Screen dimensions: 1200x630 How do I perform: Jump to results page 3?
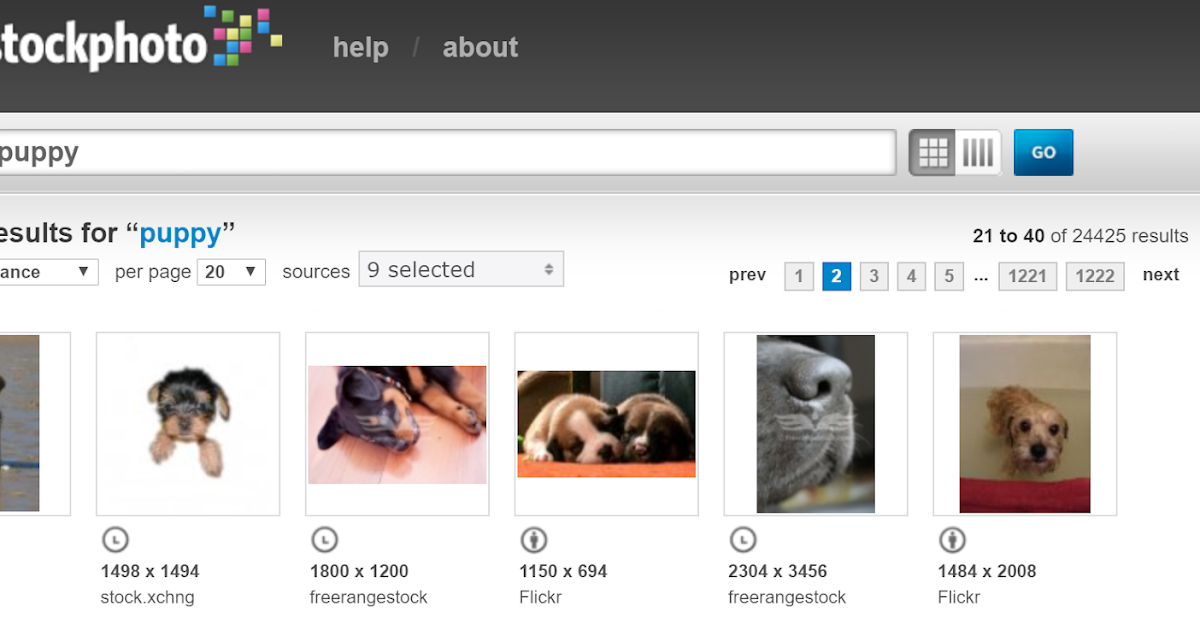(874, 276)
